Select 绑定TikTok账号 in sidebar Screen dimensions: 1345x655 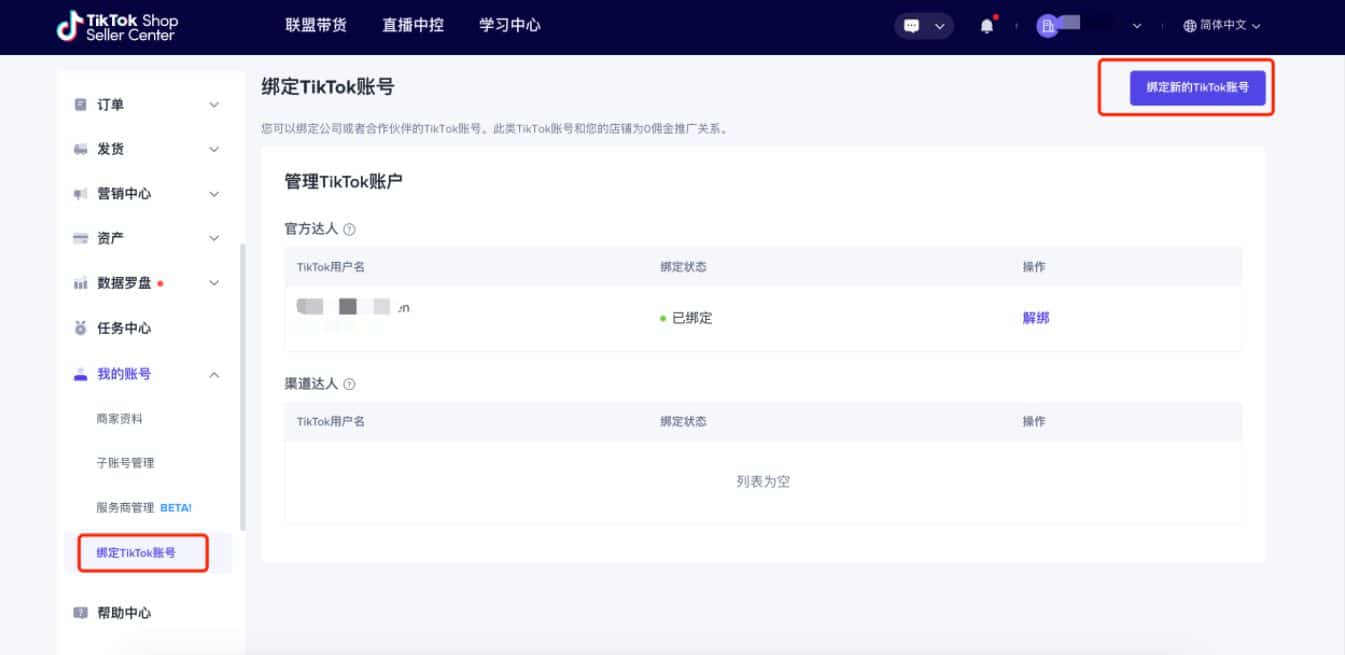coord(136,553)
